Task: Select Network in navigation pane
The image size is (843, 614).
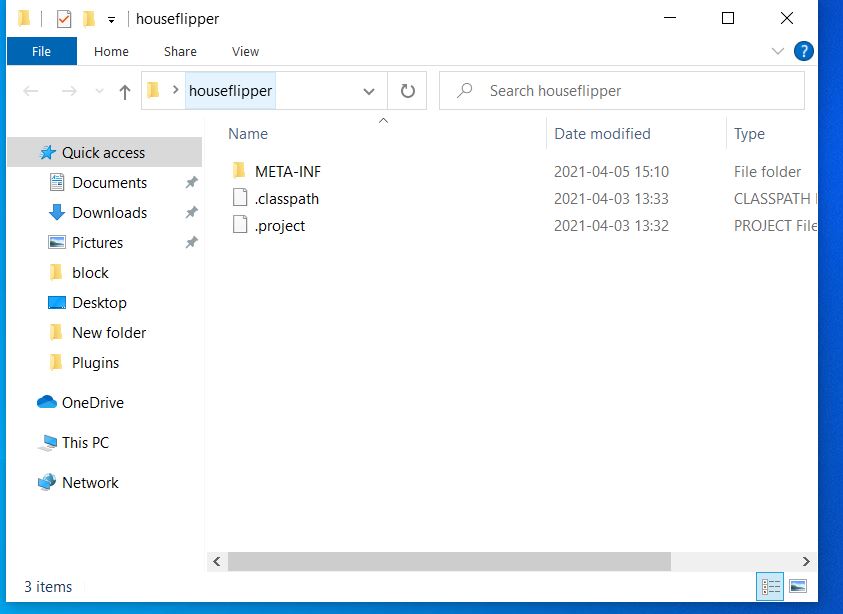Action: (90, 483)
